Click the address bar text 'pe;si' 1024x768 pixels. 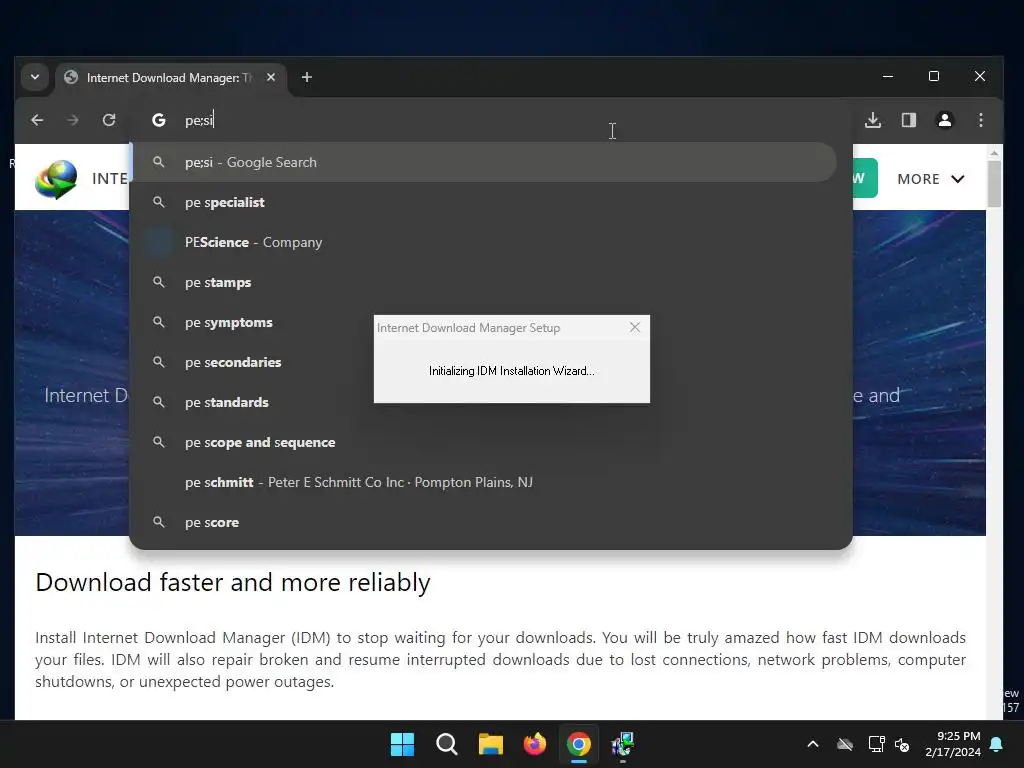tap(199, 120)
